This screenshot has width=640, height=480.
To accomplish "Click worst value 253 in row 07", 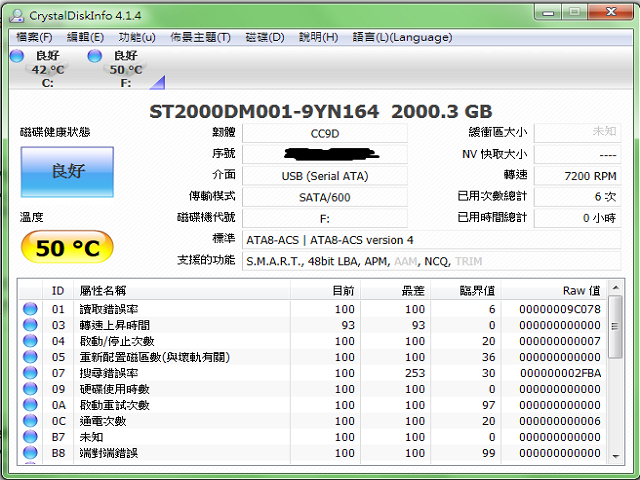I will tap(415, 373).
